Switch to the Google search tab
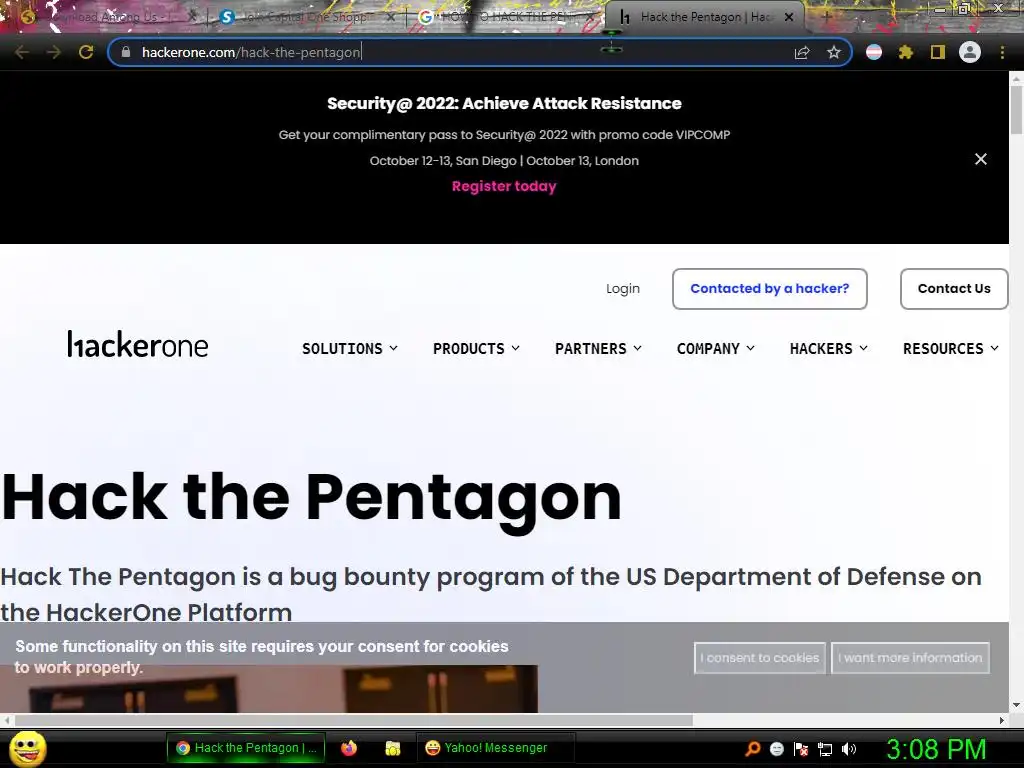This screenshot has width=1024, height=768. (506, 17)
